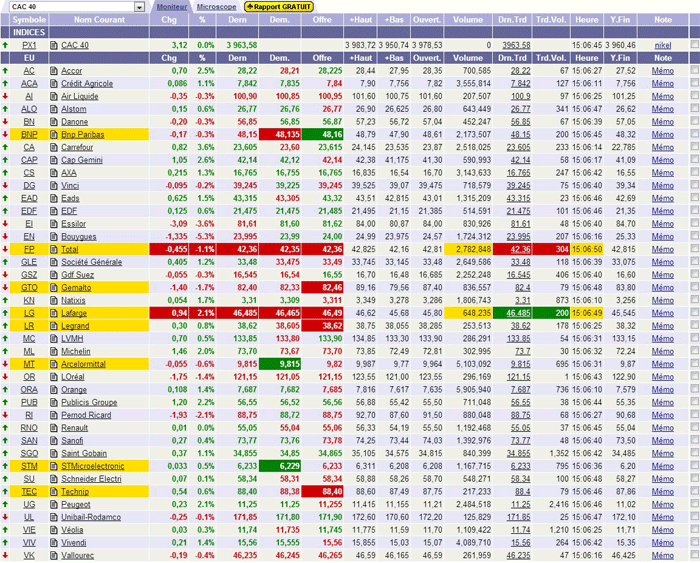Switch to the Microscope tab
The height and width of the screenshot is (563, 700).
(x=216, y=6)
